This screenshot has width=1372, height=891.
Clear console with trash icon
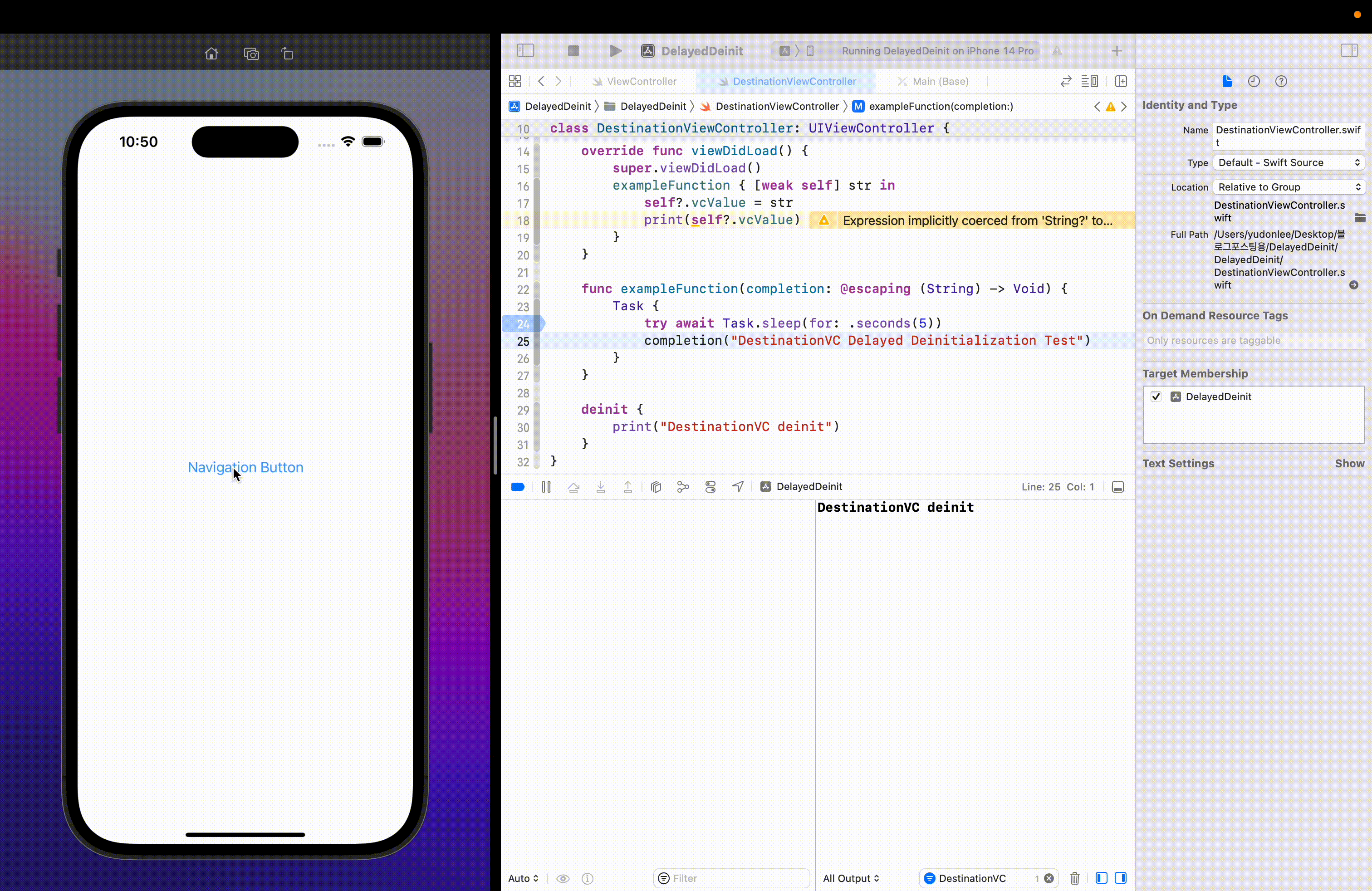pos(1074,878)
